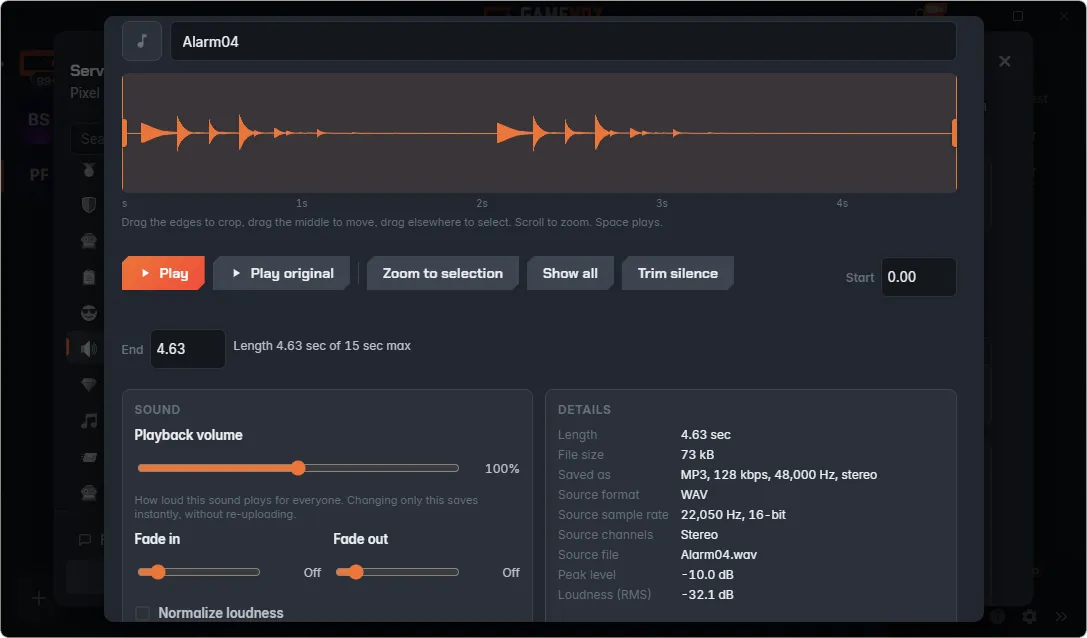Screen dimensions: 1087x638
Task: Click the '-32.1 dB' loudness value
Action: 707,595
